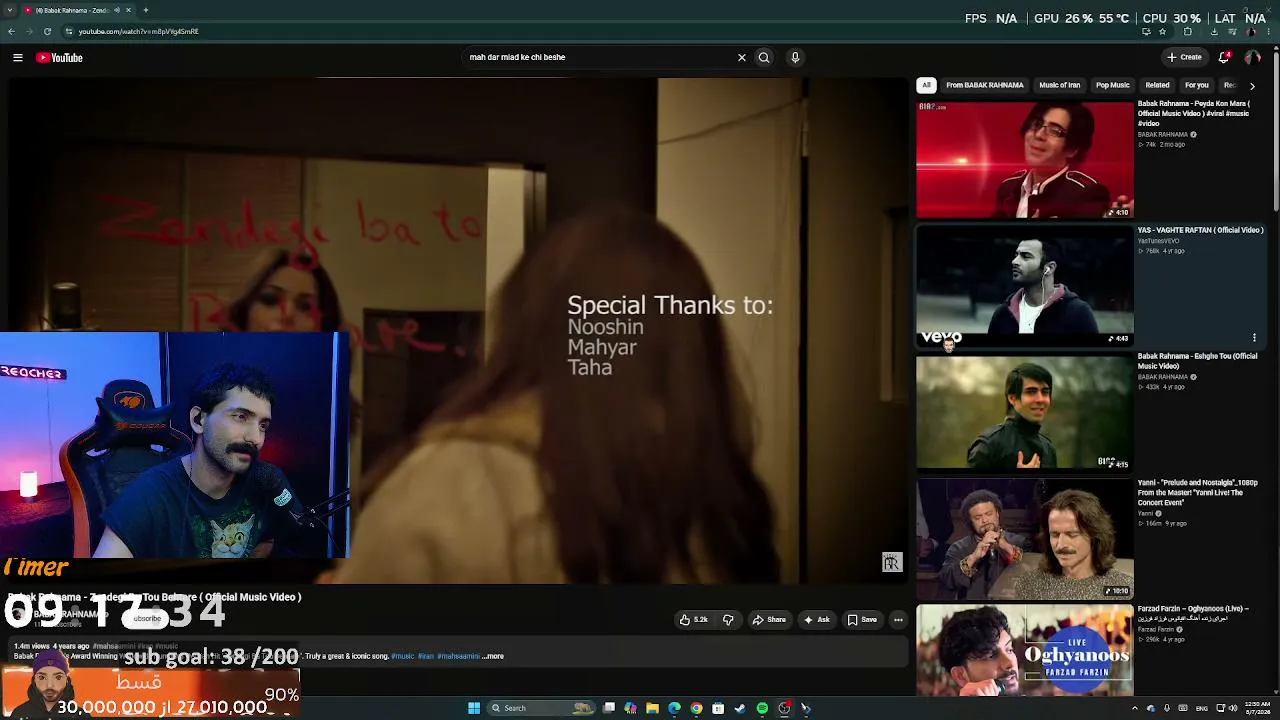
Task: Open the browser tab search dropdown
Action: coord(11,10)
